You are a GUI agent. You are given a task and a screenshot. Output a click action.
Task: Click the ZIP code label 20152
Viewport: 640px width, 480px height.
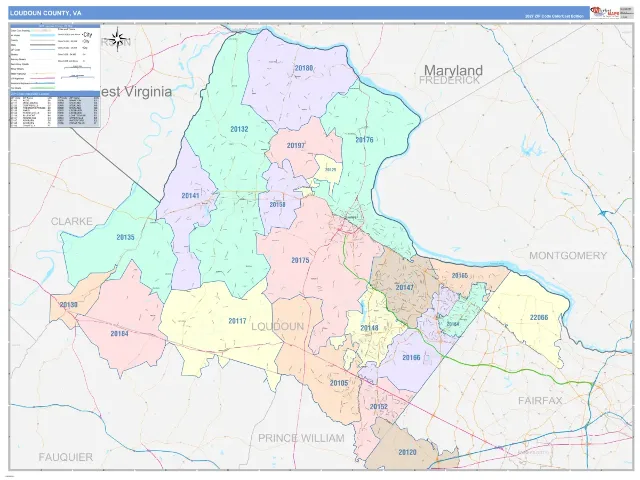[378, 407]
